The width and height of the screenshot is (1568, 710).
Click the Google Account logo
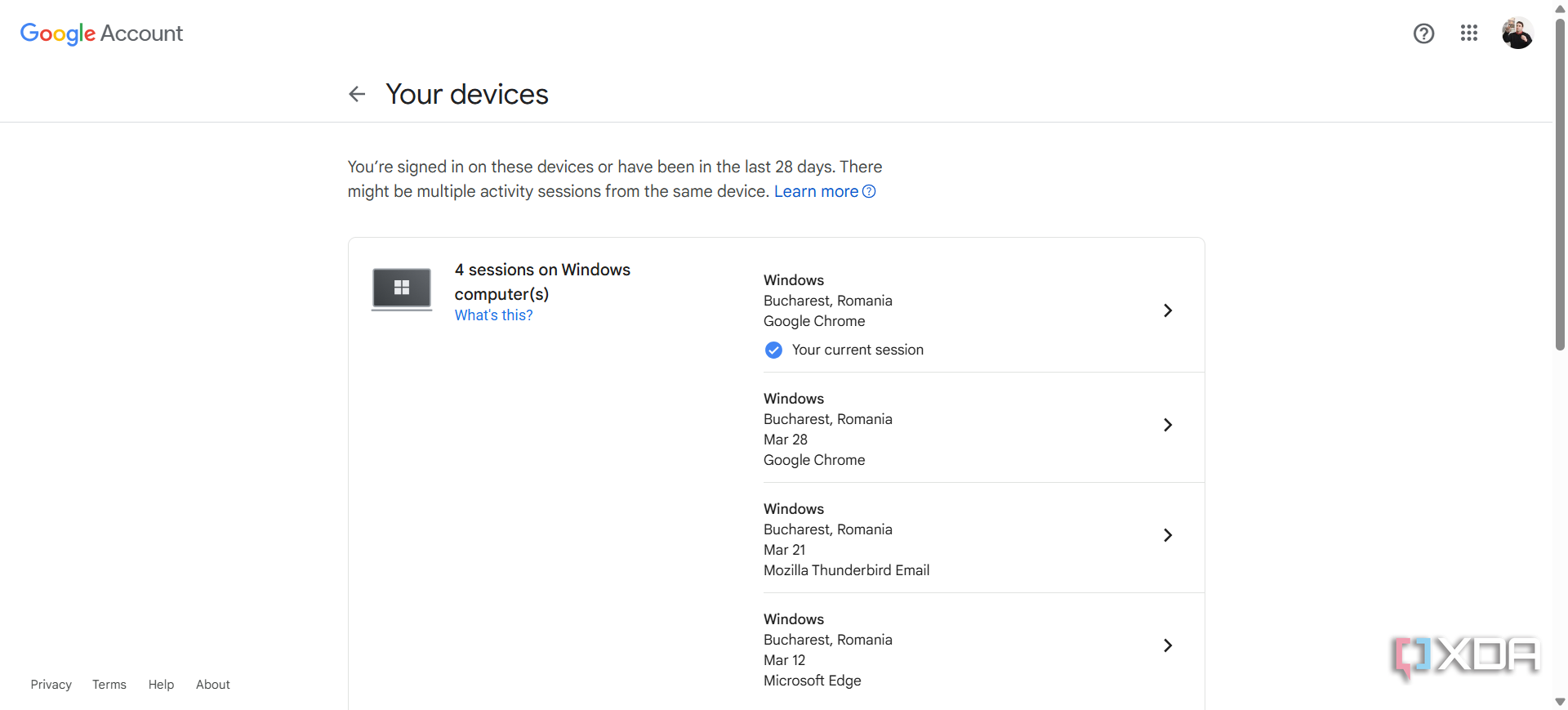(101, 33)
